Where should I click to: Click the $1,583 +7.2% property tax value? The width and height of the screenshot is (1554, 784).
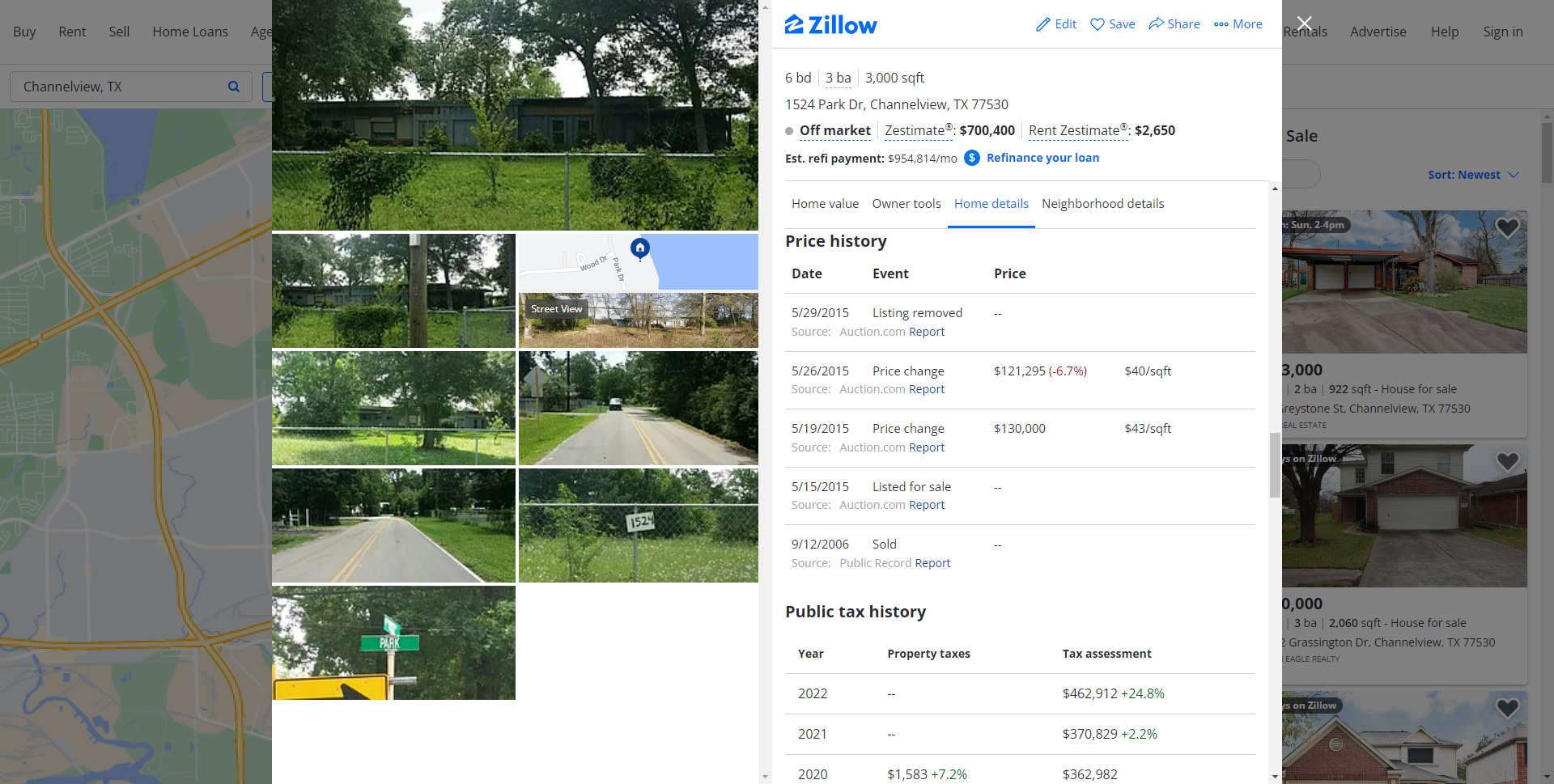[x=927, y=775]
